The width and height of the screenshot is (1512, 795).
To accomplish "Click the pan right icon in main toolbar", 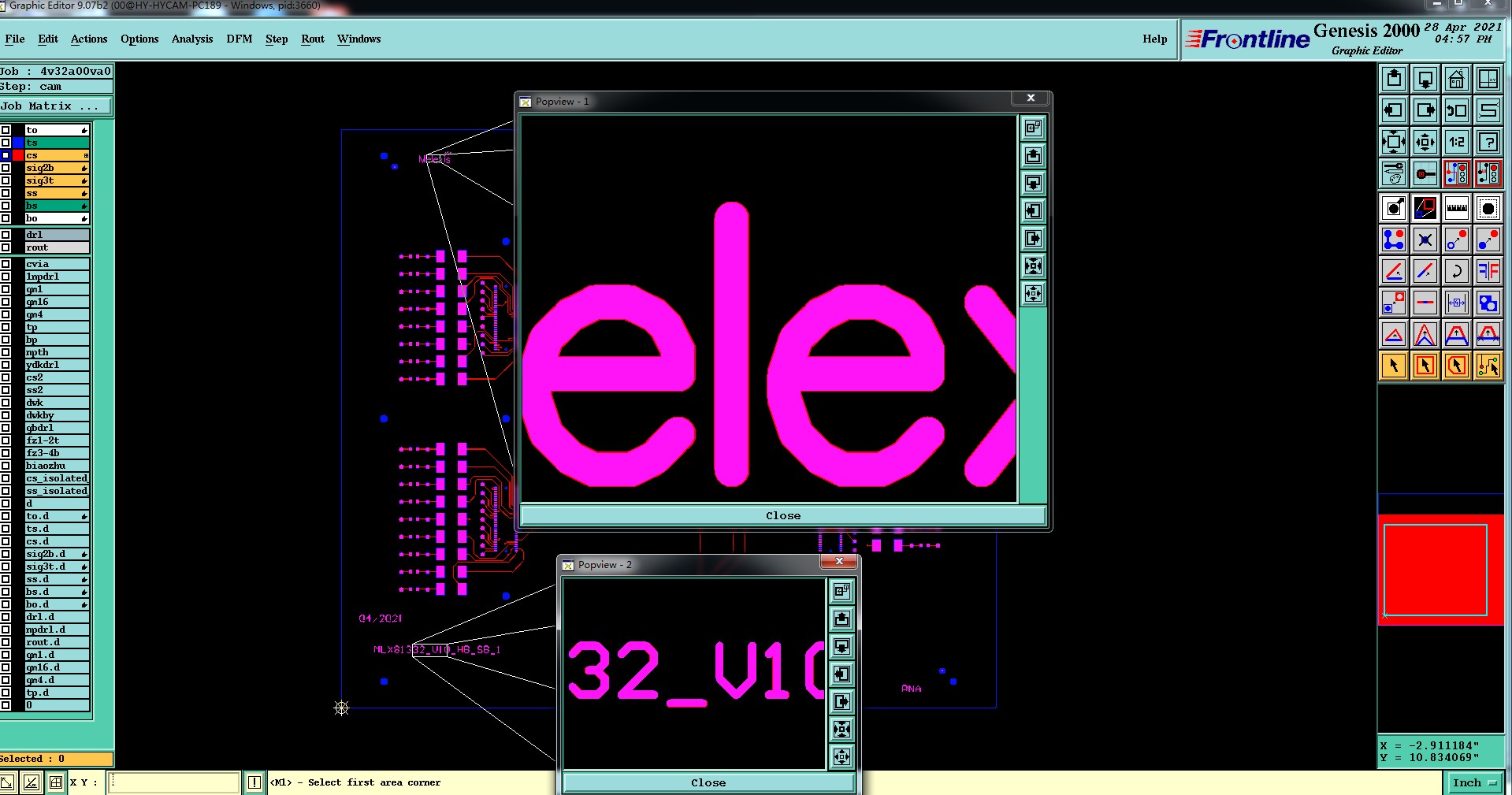I will click(x=1425, y=110).
